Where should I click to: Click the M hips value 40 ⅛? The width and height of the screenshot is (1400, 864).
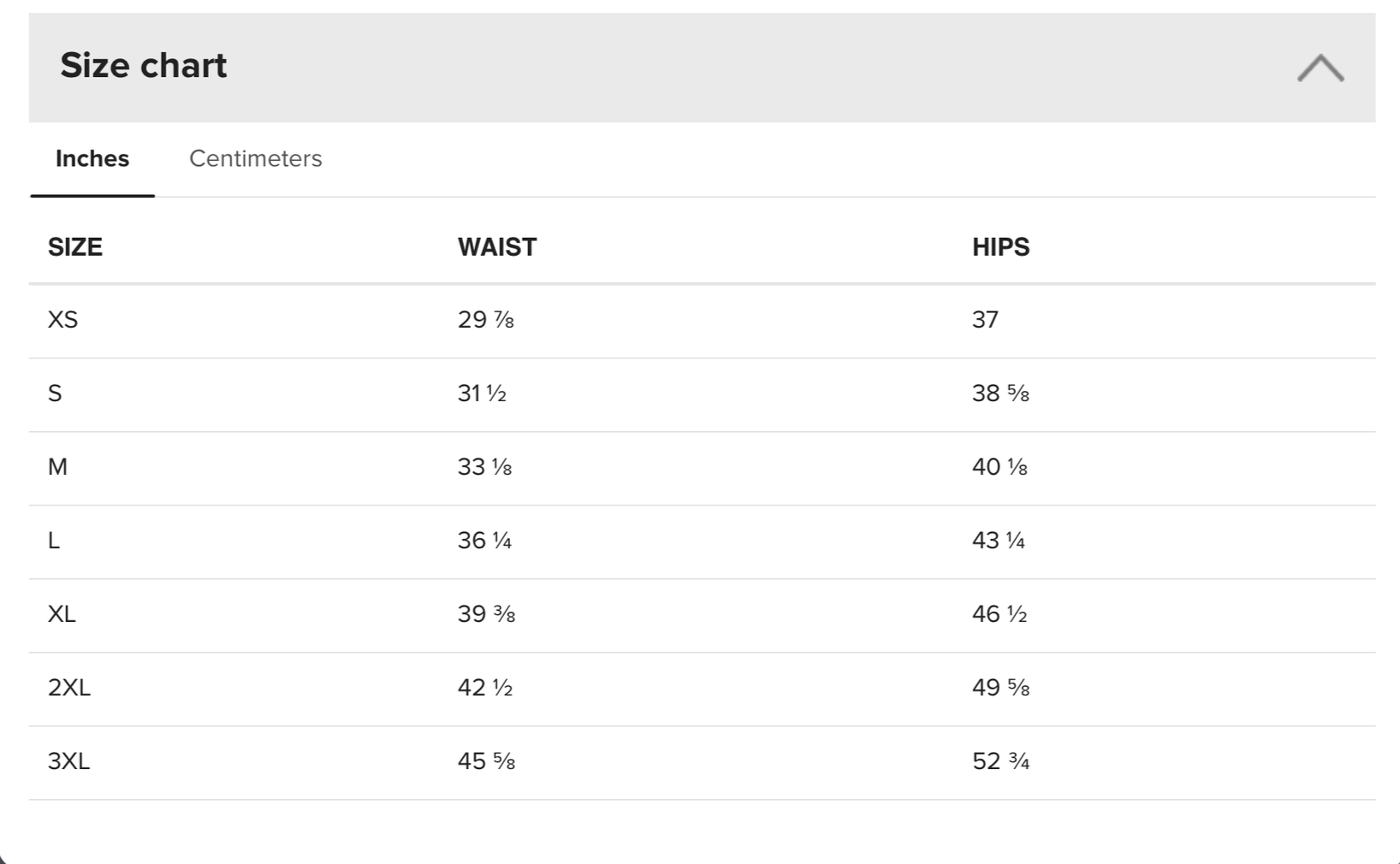[1000, 467]
